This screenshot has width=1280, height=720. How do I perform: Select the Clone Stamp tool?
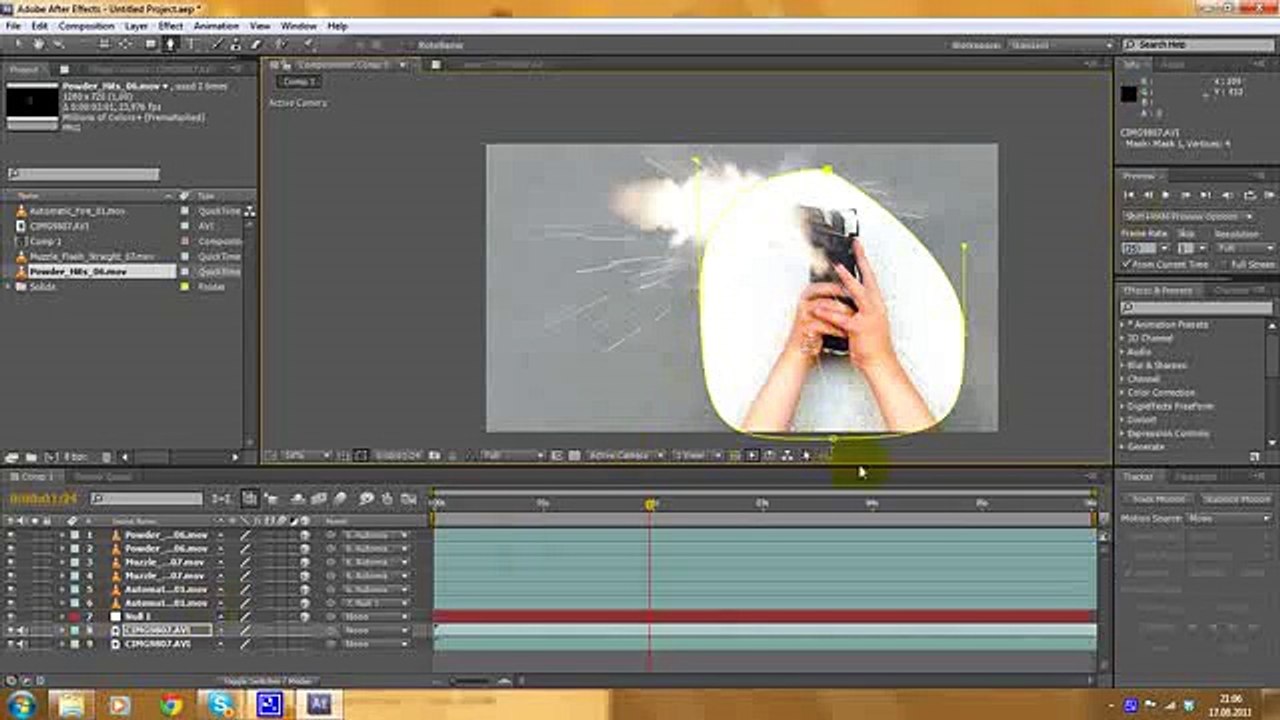tap(237, 45)
